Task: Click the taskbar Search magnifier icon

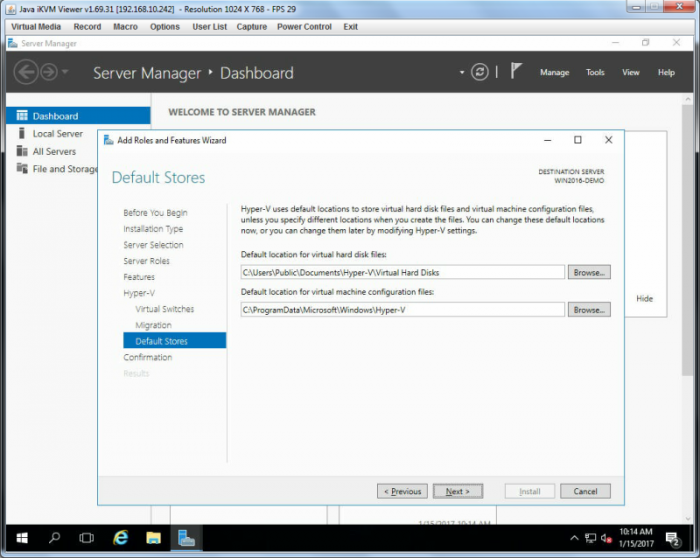Action: (54, 537)
